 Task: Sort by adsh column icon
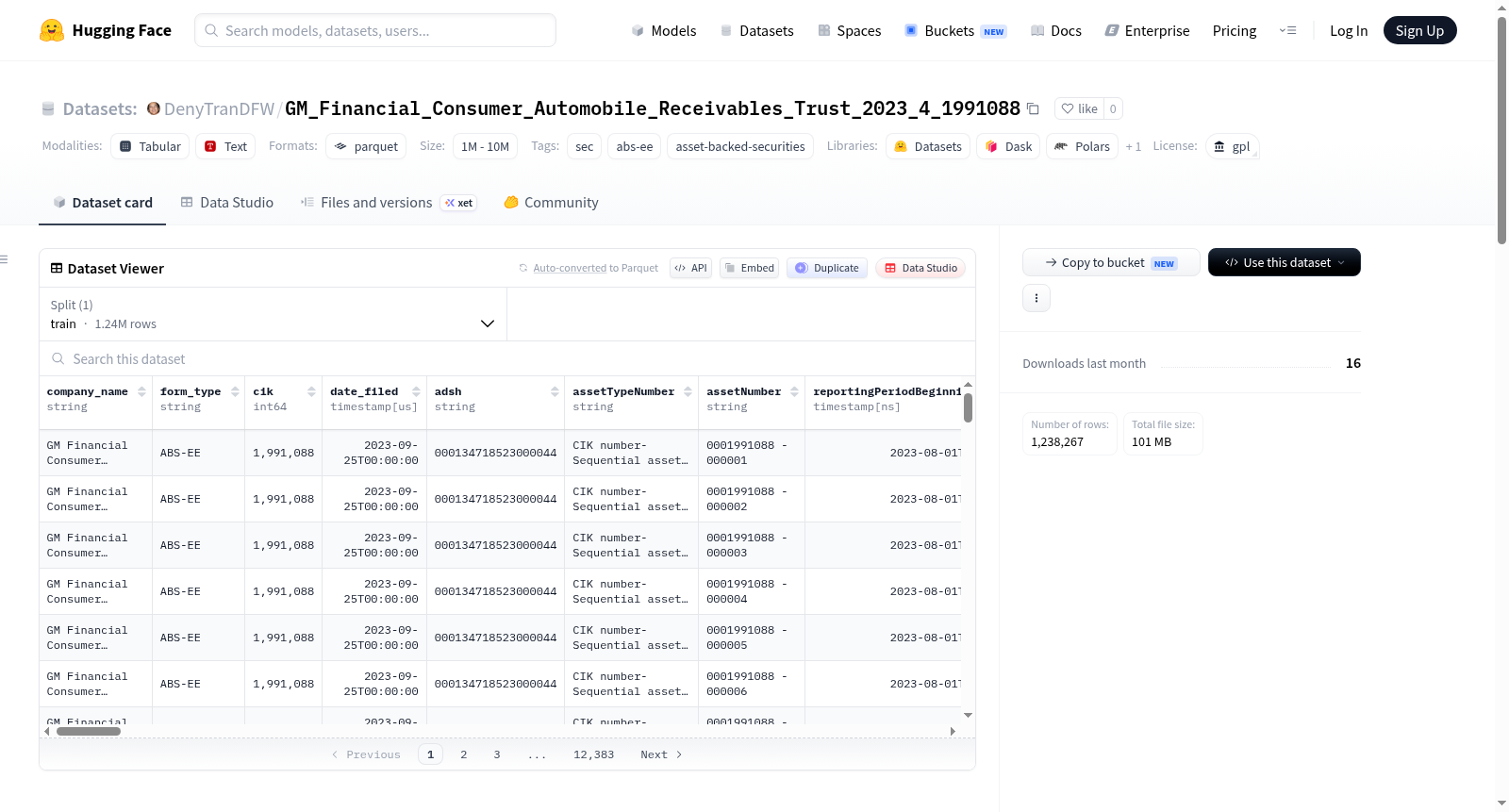[555, 391]
